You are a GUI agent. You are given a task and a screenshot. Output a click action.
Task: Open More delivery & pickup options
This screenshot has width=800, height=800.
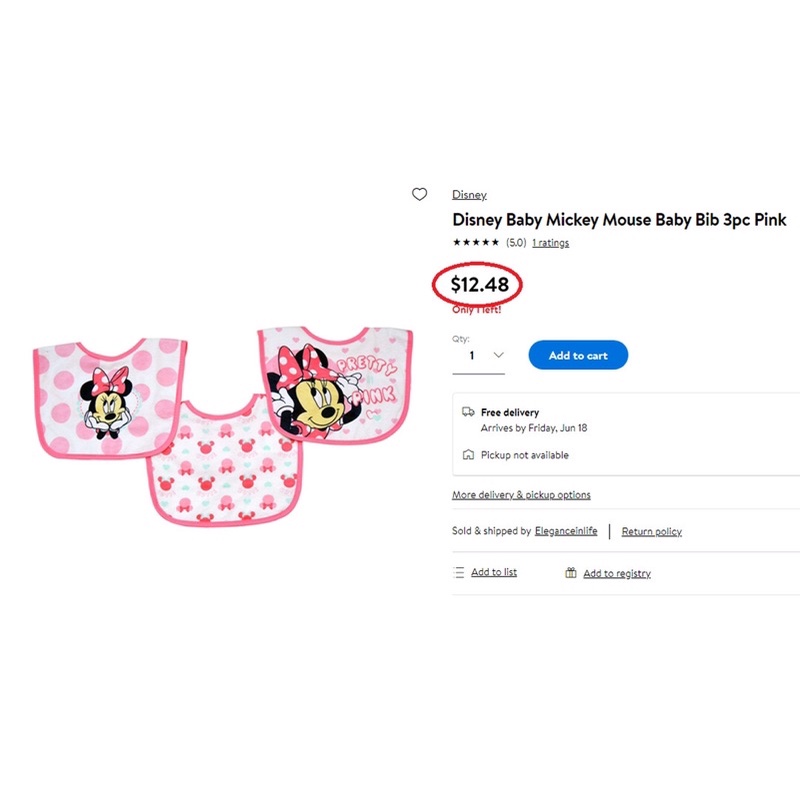click(x=521, y=495)
